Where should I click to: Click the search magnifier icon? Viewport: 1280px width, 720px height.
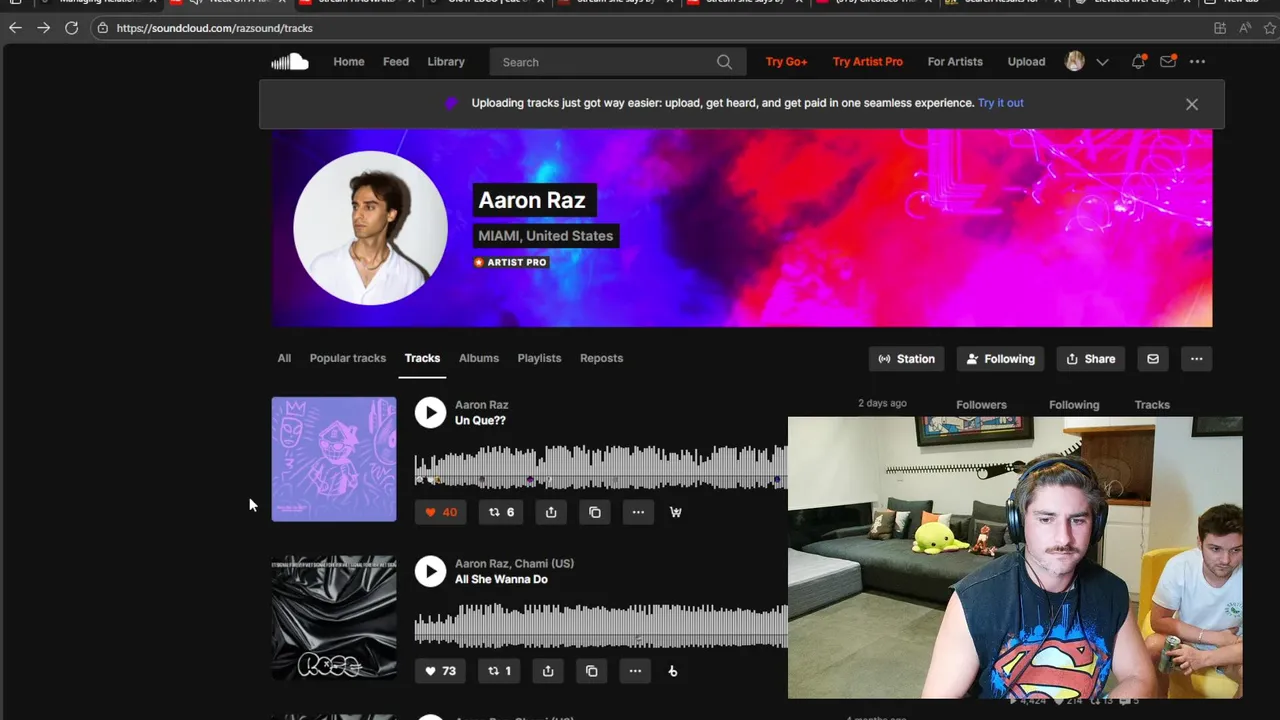tap(724, 62)
